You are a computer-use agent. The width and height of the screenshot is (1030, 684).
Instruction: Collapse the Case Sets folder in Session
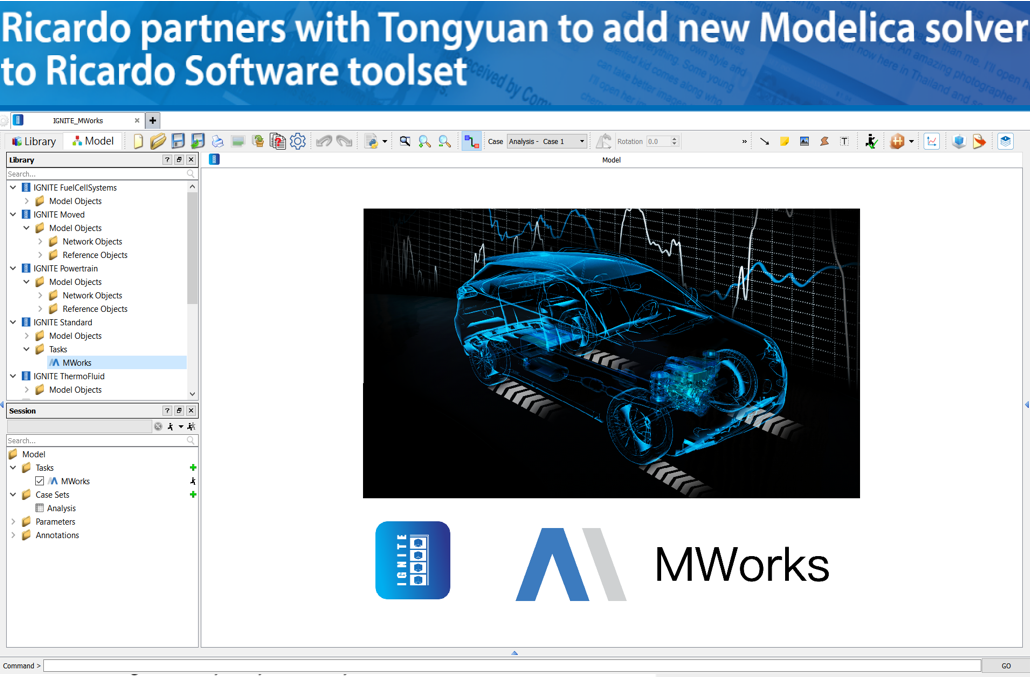[13, 494]
